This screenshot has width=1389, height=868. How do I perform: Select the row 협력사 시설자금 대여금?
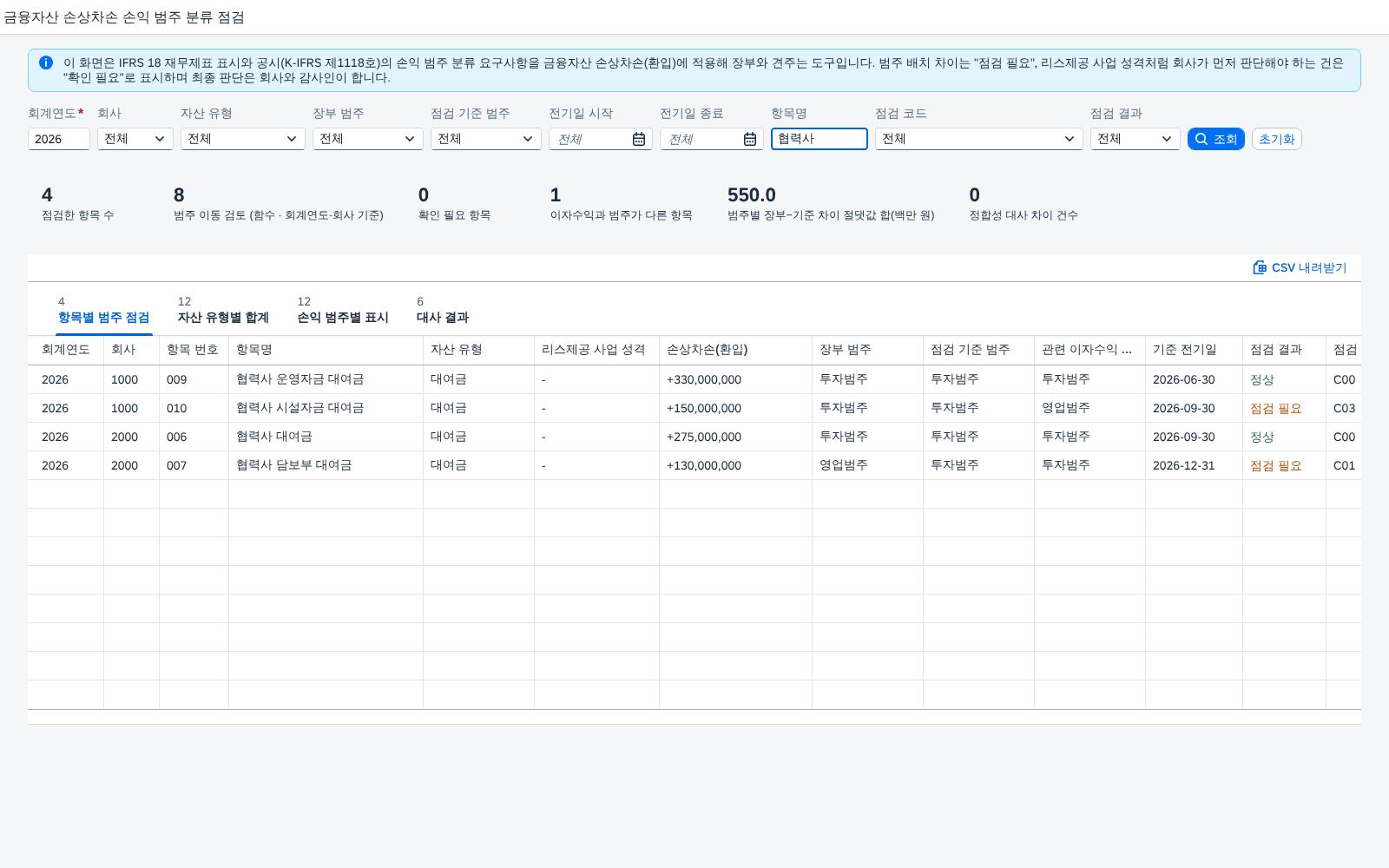click(x=694, y=408)
